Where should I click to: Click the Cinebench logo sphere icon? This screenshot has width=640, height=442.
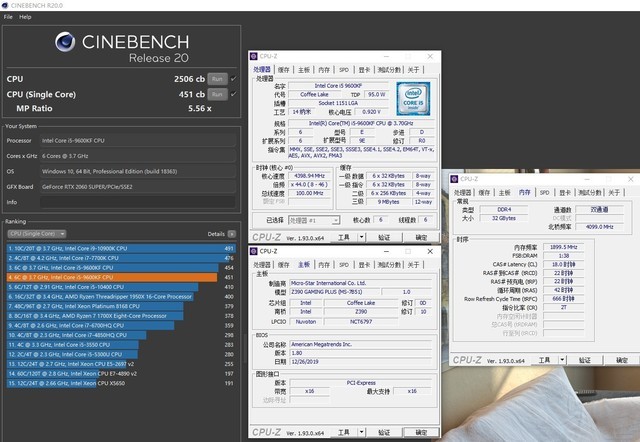coord(65,42)
